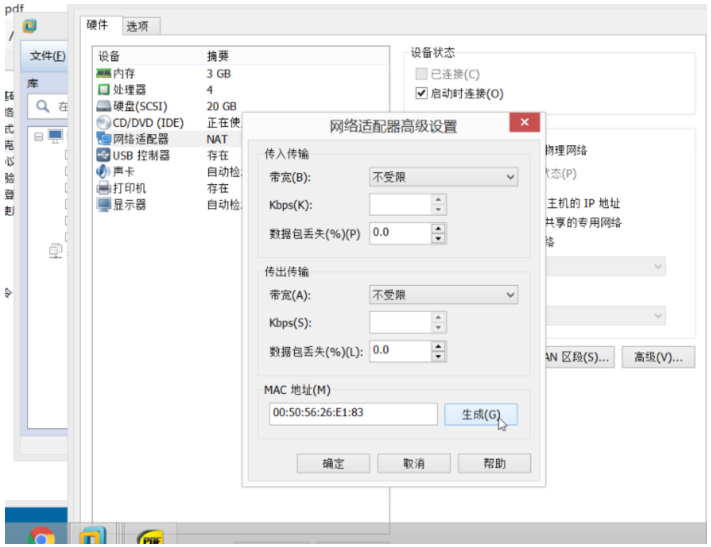The image size is (711, 547).
Task: Click the memory (内存) device icon
Action: coord(103,73)
